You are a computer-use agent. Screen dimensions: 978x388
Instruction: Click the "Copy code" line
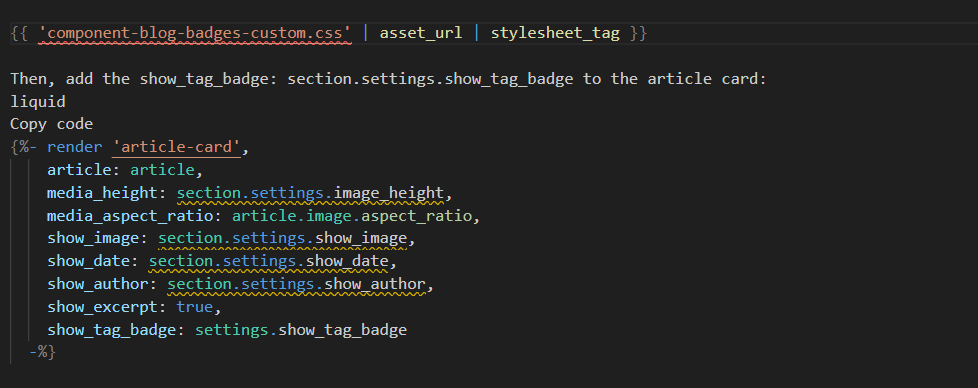click(52, 124)
